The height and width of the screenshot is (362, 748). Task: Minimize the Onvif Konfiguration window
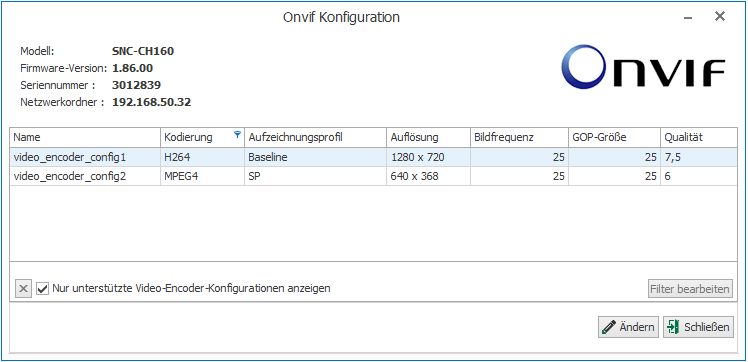tap(688, 18)
